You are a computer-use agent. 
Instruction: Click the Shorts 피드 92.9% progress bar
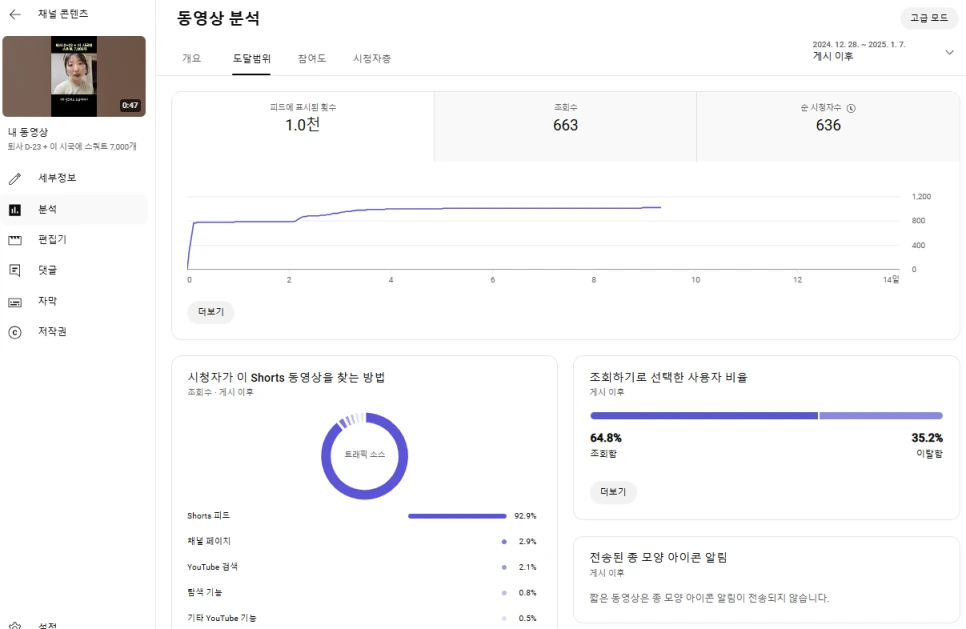click(x=457, y=516)
